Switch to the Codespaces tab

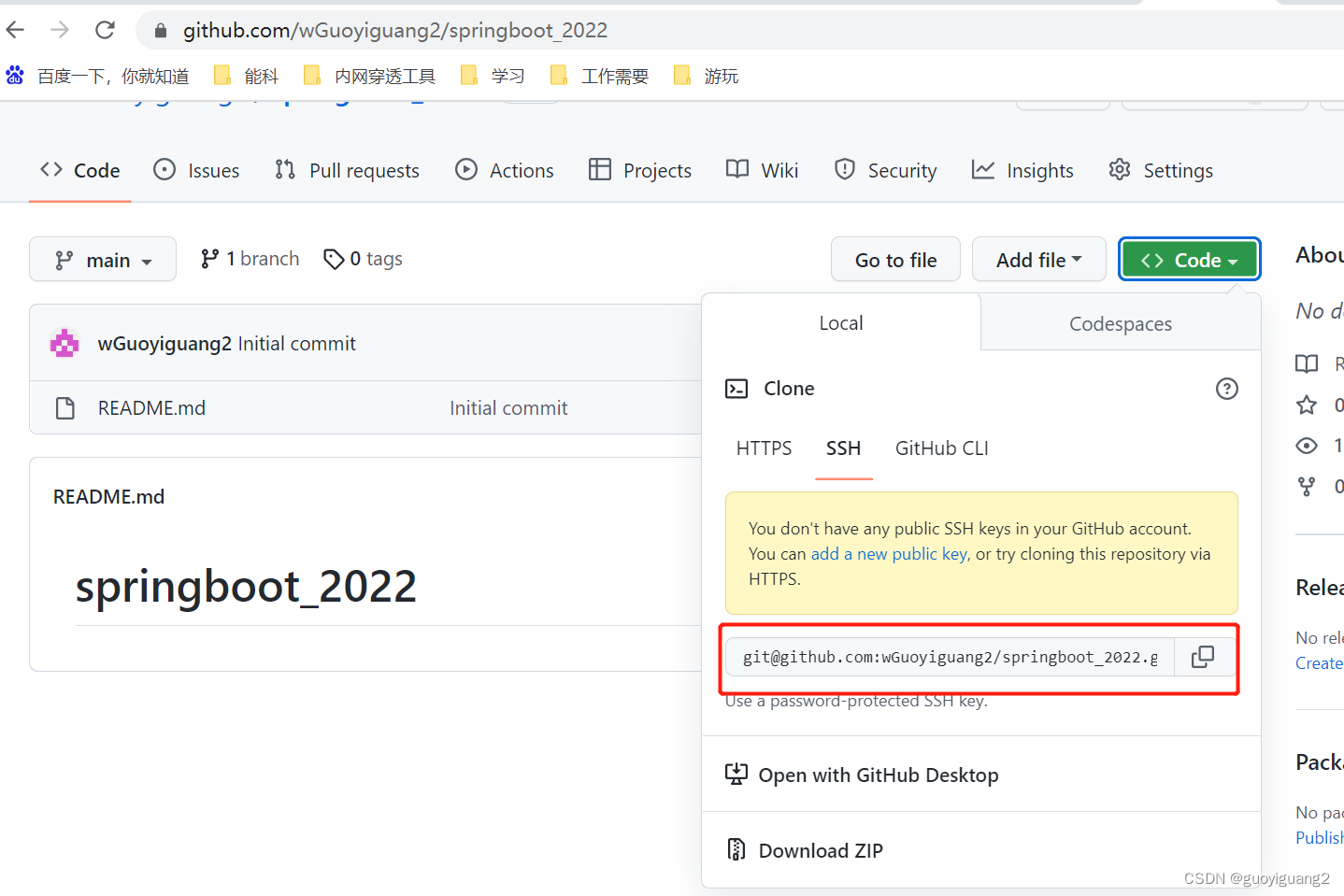(1120, 324)
